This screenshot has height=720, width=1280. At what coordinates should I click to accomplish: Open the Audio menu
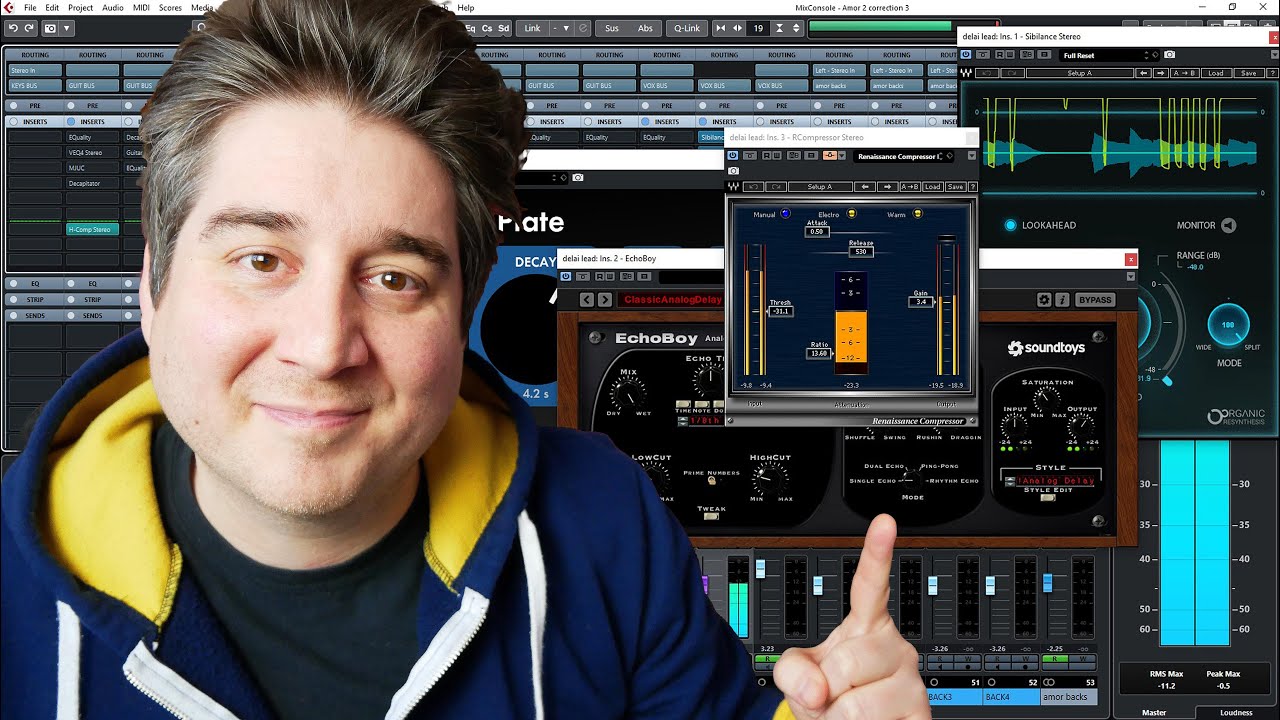[x=113, y=7]
